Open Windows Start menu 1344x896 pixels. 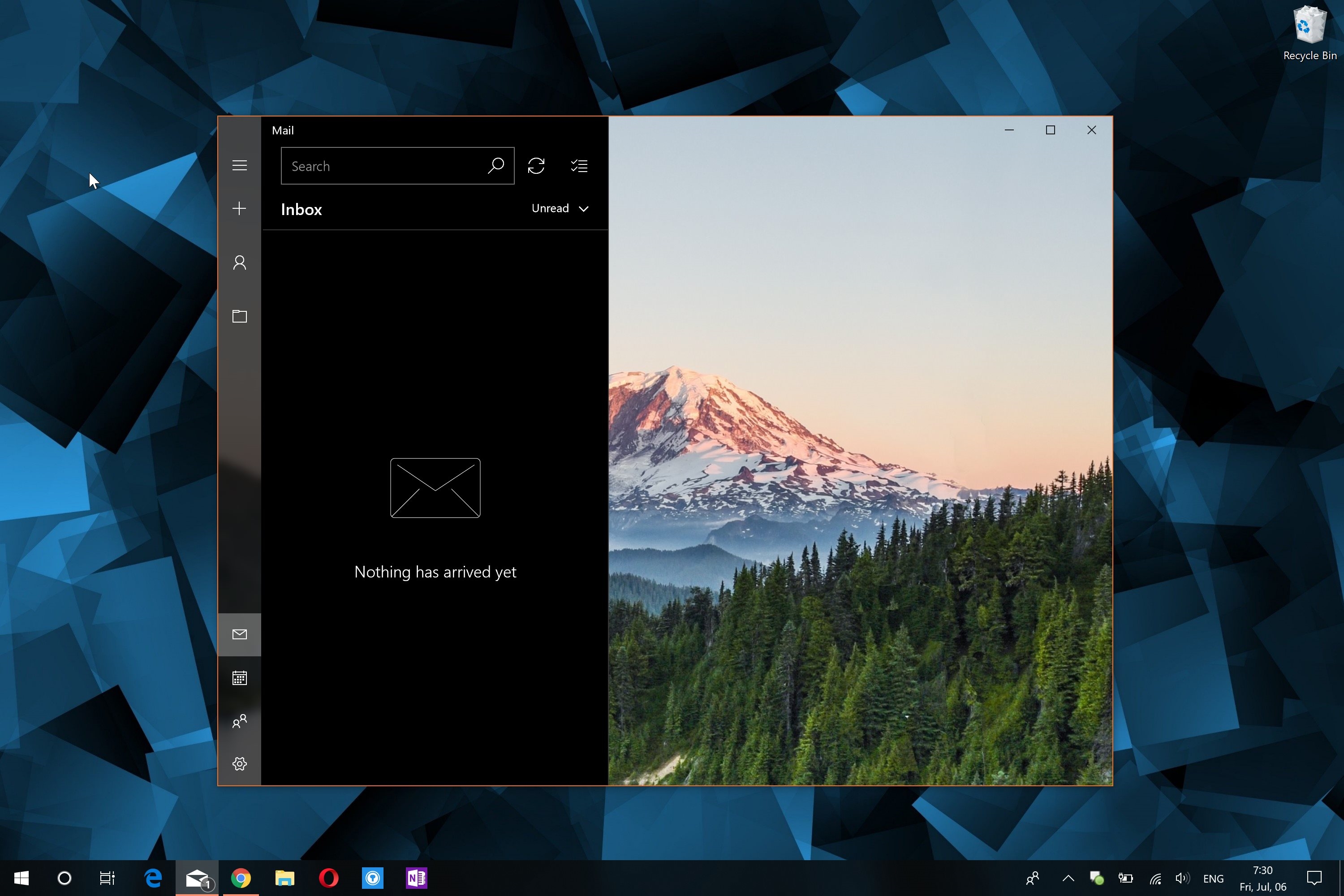(21, 878)
